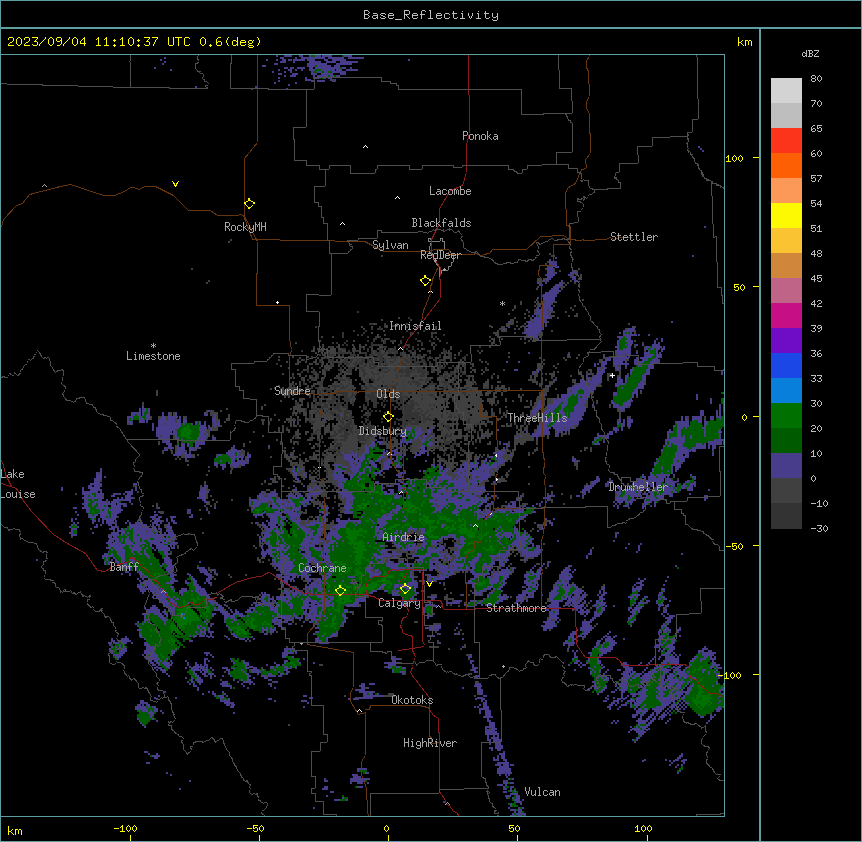Click the Vulcan label
This screenshot has width=862, height=842.
543,792
